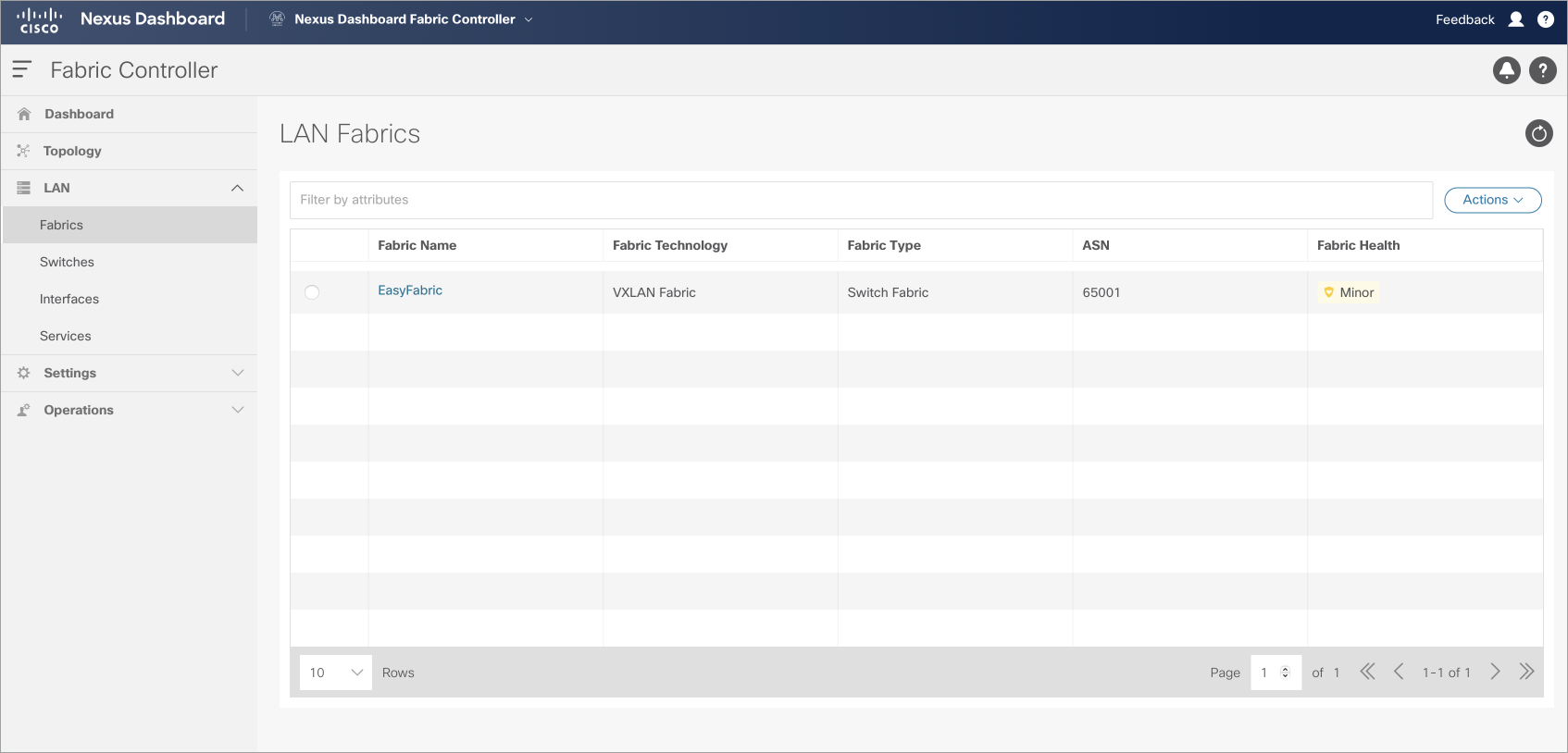Open the notifications bell icon

(x=1507, y=70)
